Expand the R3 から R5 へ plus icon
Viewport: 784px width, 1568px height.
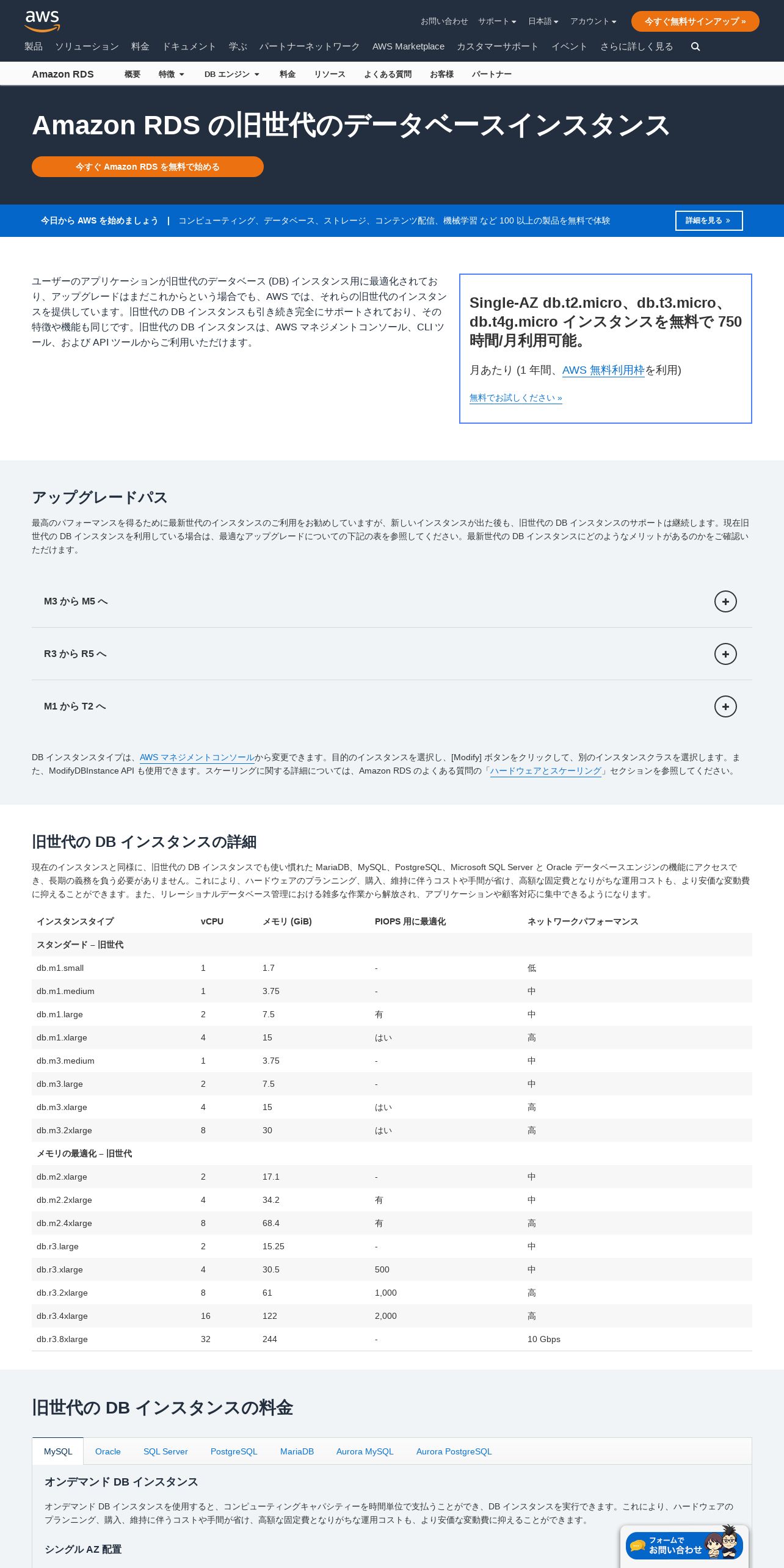tap(725, 654)
